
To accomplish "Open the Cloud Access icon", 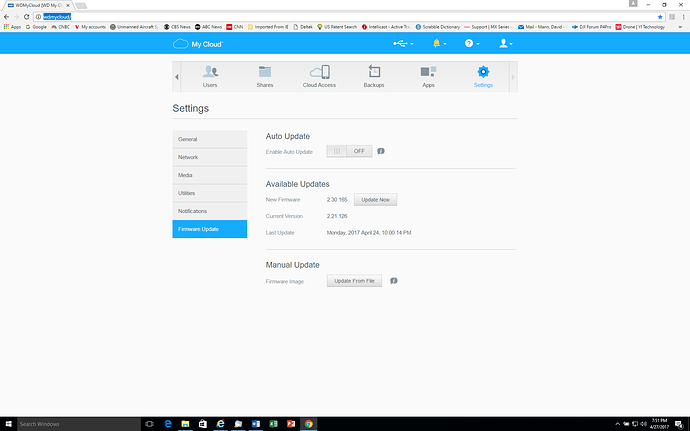I will click(319, 71).
